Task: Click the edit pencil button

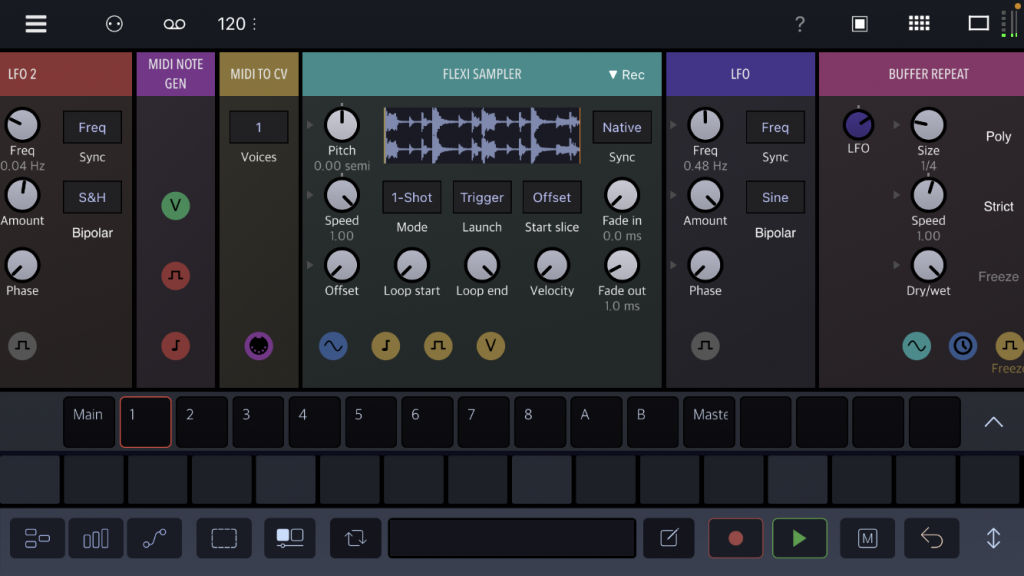Action: coord(669,538)
